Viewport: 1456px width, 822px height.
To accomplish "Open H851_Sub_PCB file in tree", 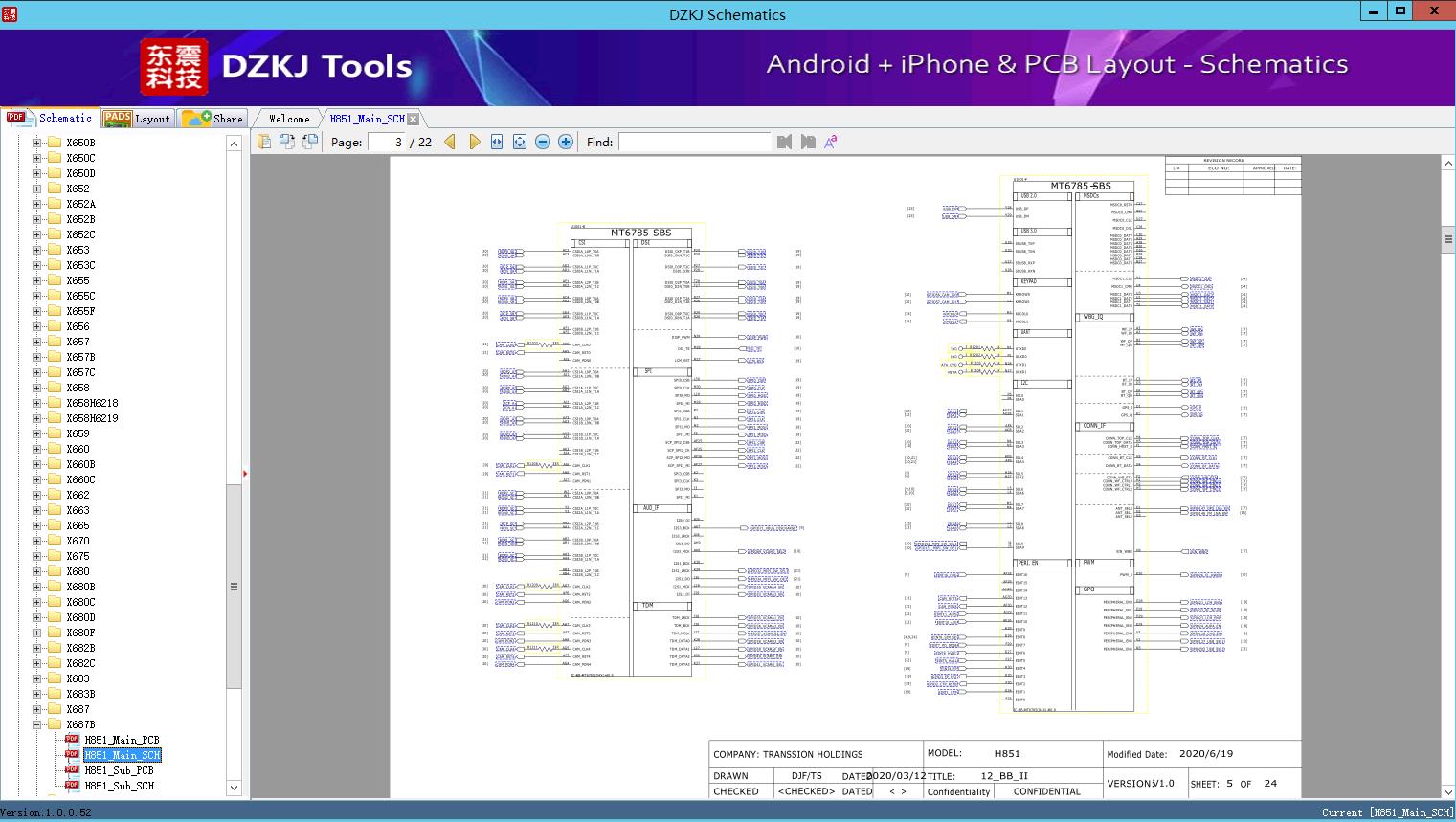I will [119, 770].
